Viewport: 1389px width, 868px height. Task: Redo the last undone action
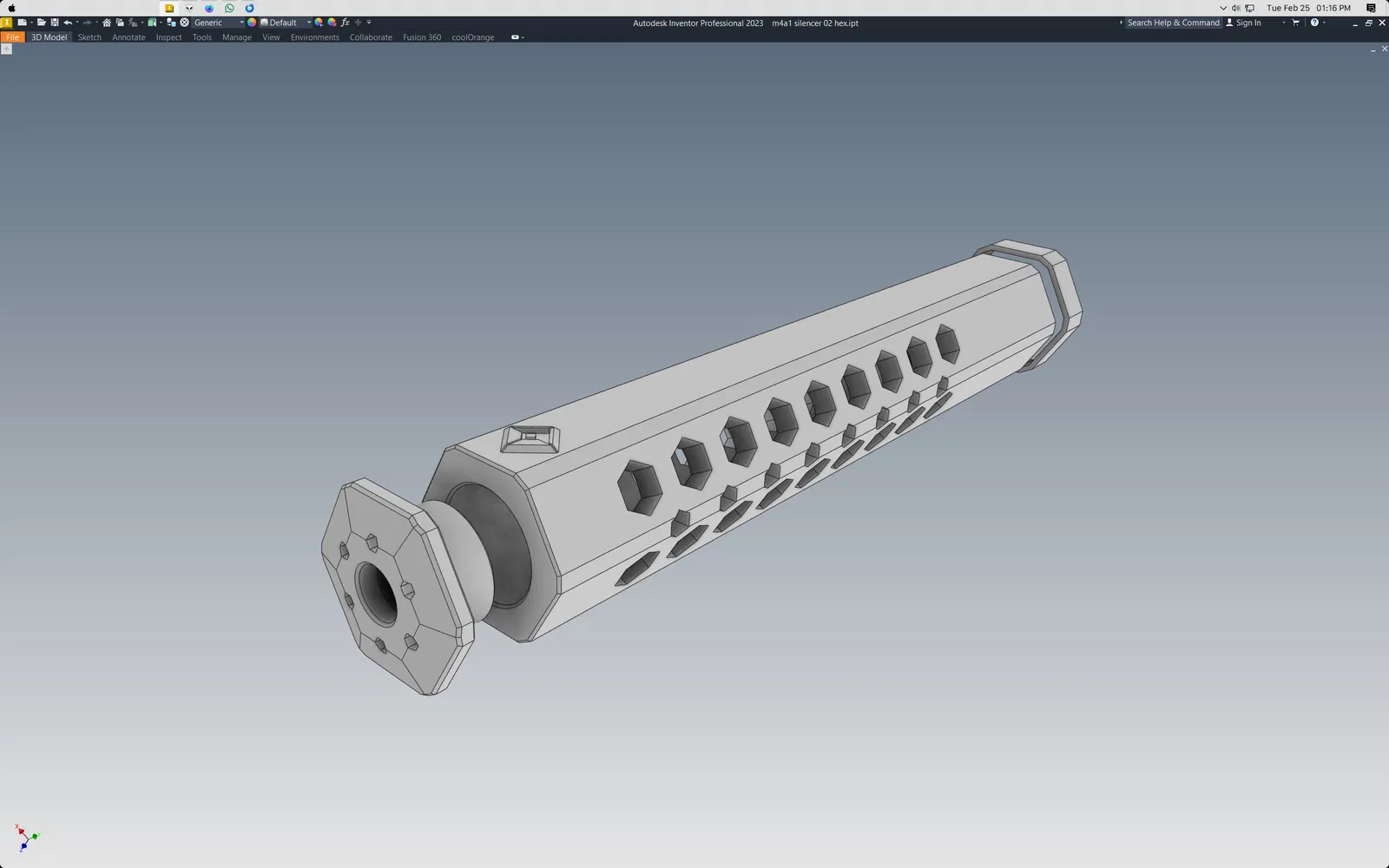(87, 23)
